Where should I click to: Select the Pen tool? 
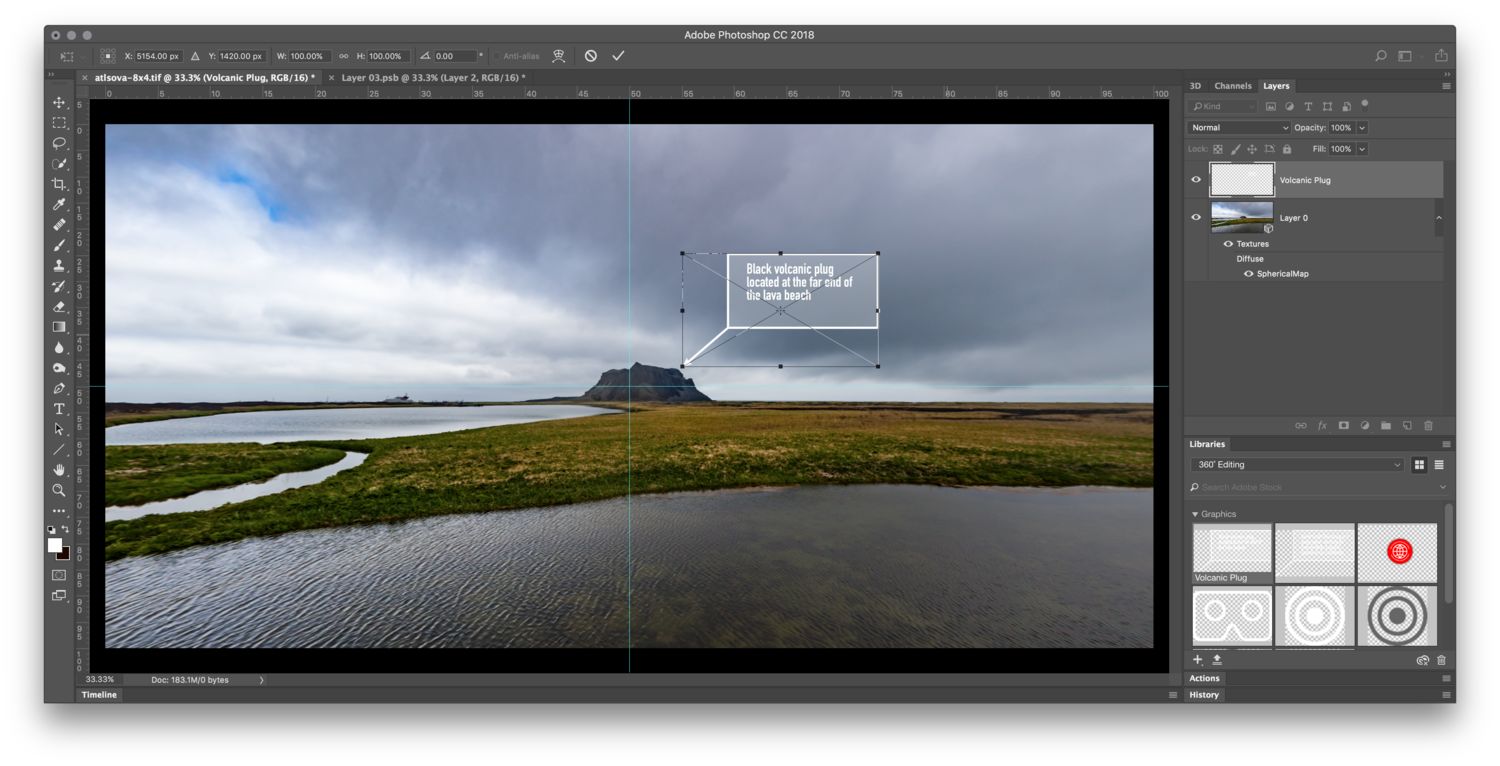tap(59, 388)
